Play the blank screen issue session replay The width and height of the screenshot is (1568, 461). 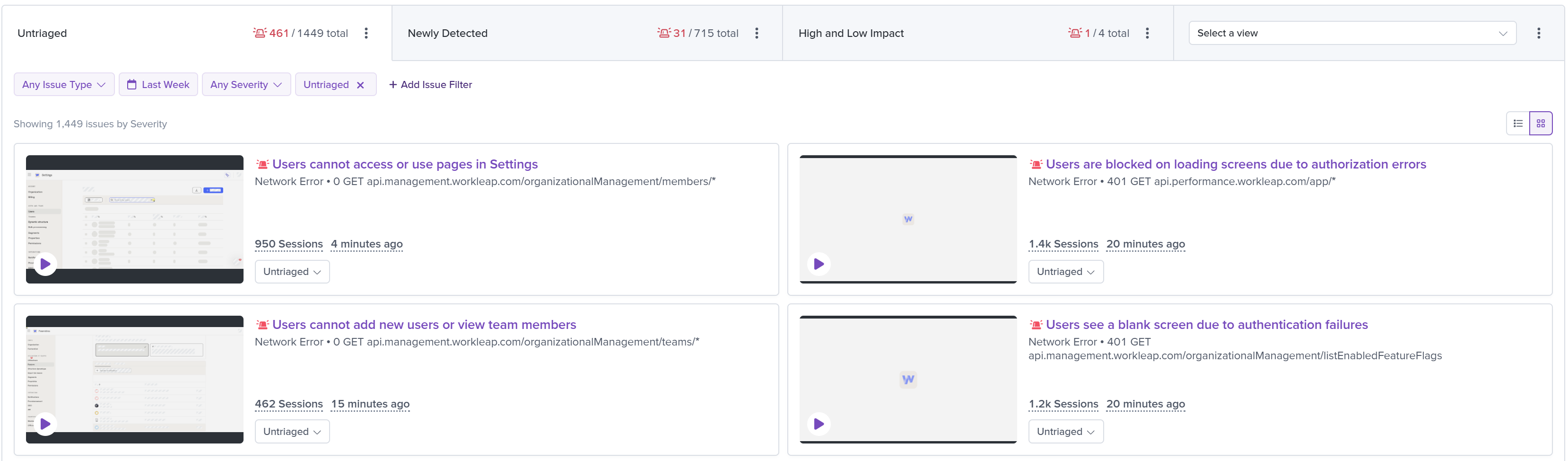[819, 424]
